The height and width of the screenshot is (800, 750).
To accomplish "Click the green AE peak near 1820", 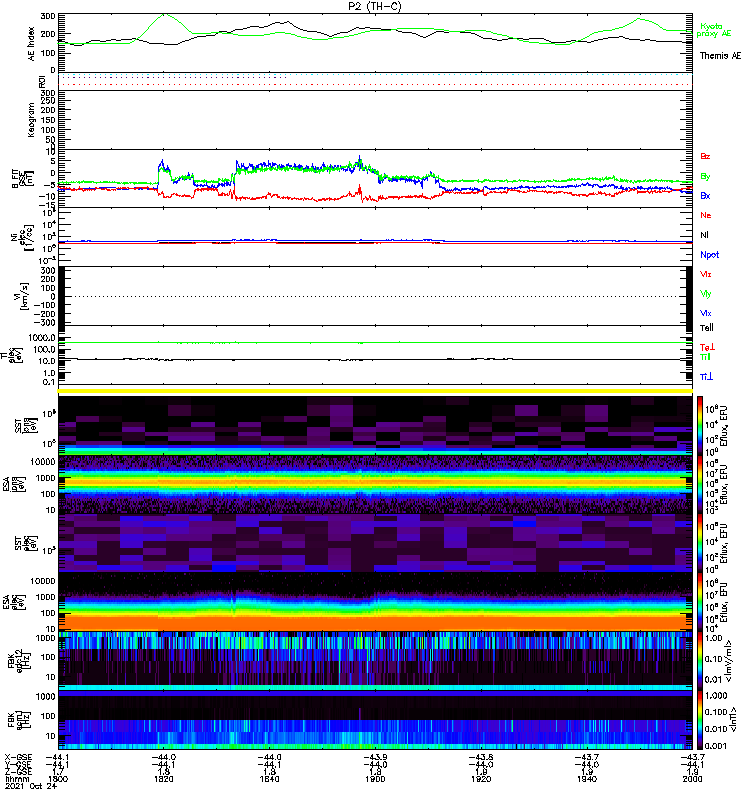I will pyautogui.click(x=164, y=15).
